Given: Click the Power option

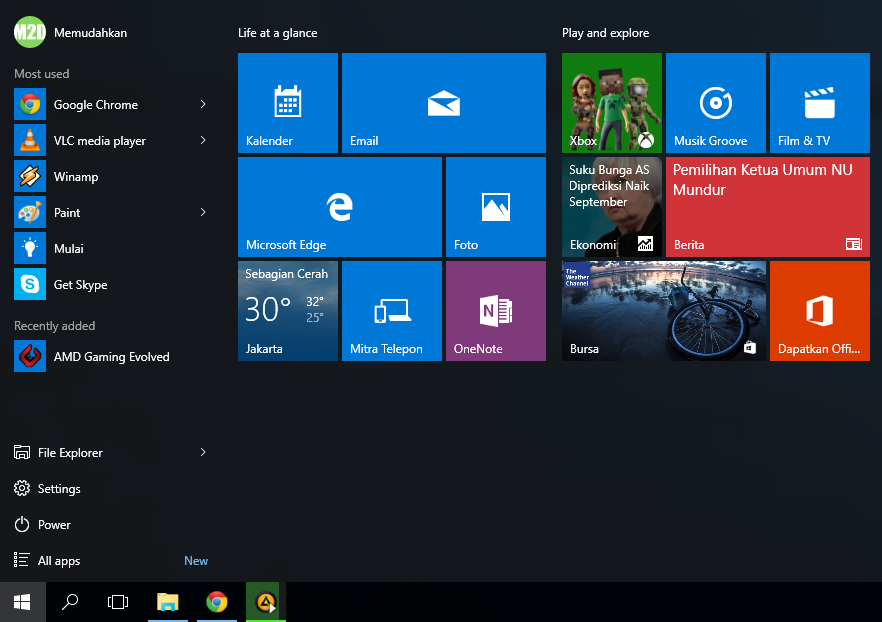Looking at the screenshot, I should [x=54, y=525].
